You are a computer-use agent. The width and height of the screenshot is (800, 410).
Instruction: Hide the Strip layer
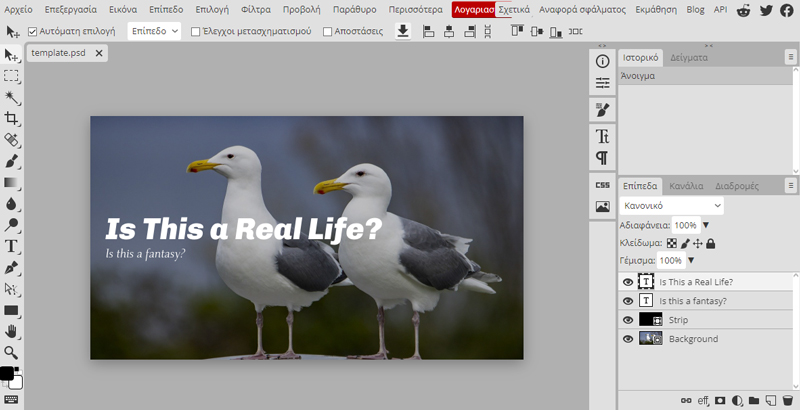(628, 320)
